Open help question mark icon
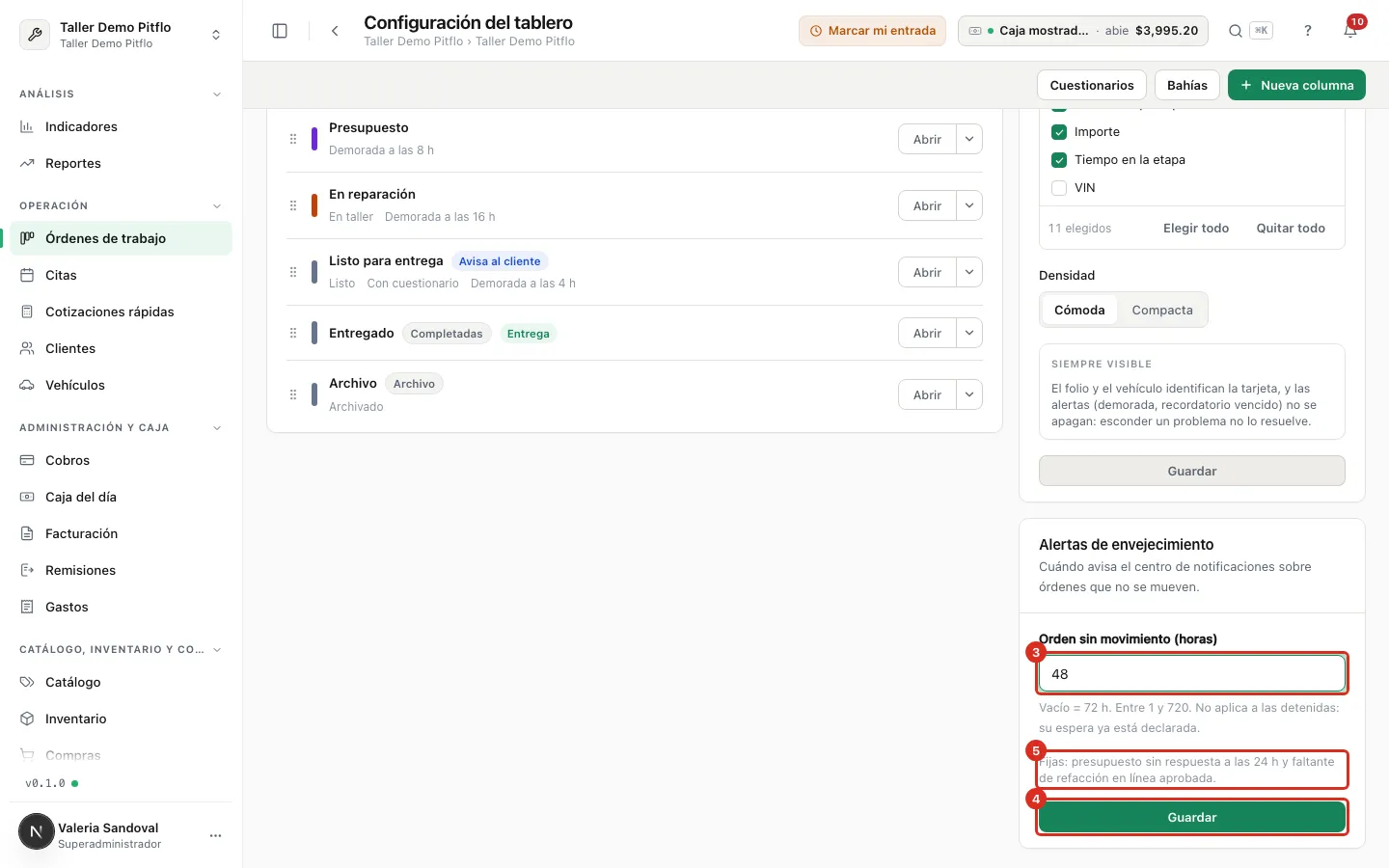Image resolution: width=1389 pixels, height=868 pixels. pyautogui.click(x=1308, y=31)
